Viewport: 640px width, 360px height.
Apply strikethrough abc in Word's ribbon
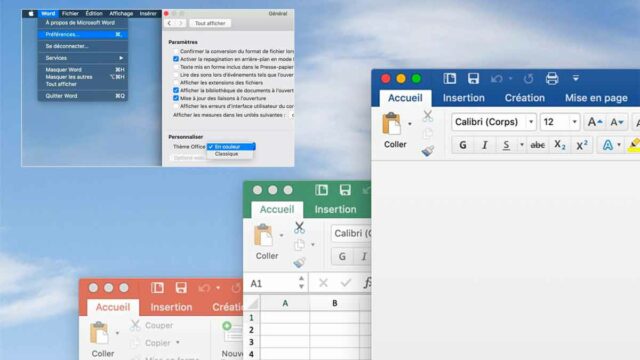(x=537, y=145)
